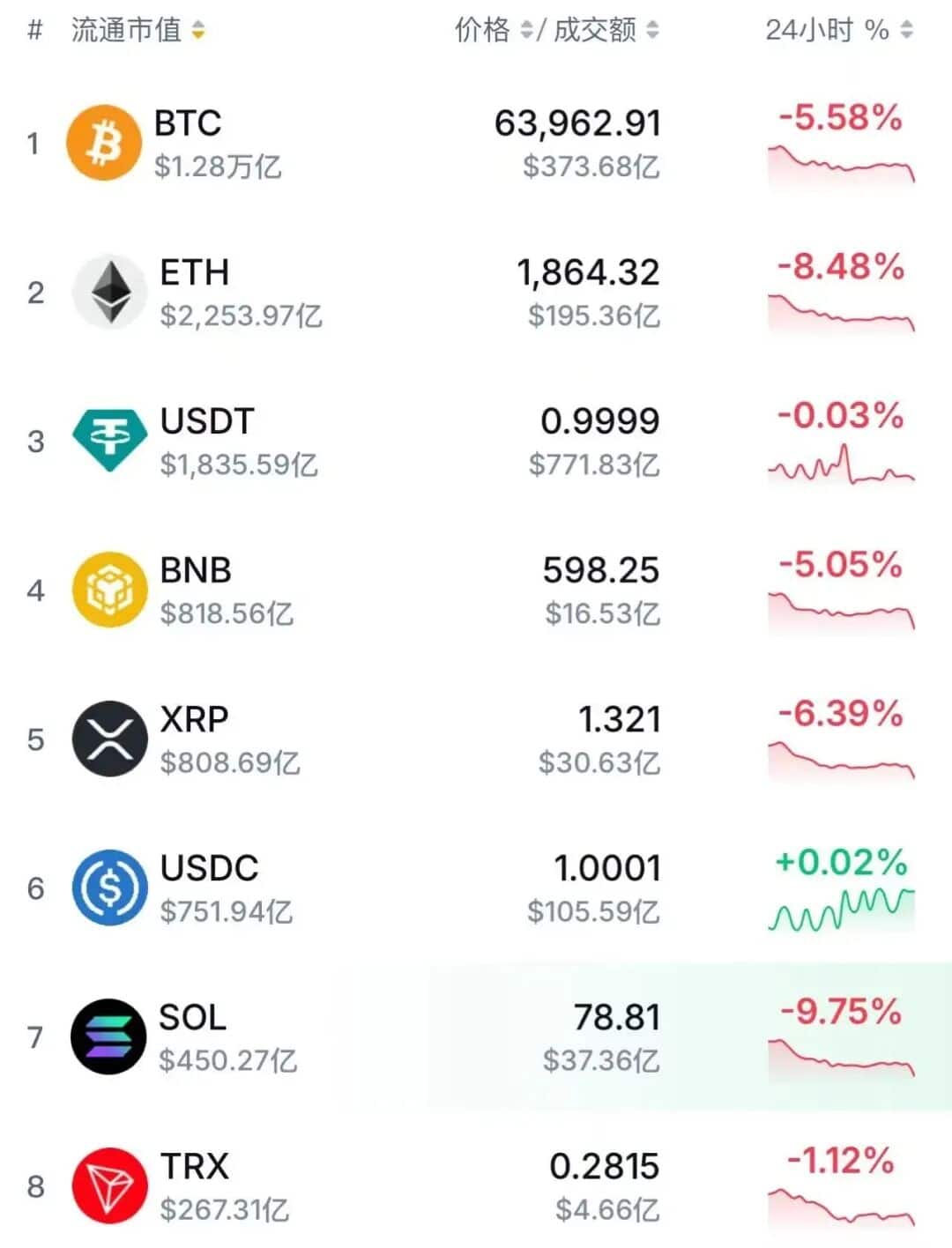This screenshot has width=952, height=1248.
Task: Click the red TRX Tron icon
Action: tap(109, 1185)
